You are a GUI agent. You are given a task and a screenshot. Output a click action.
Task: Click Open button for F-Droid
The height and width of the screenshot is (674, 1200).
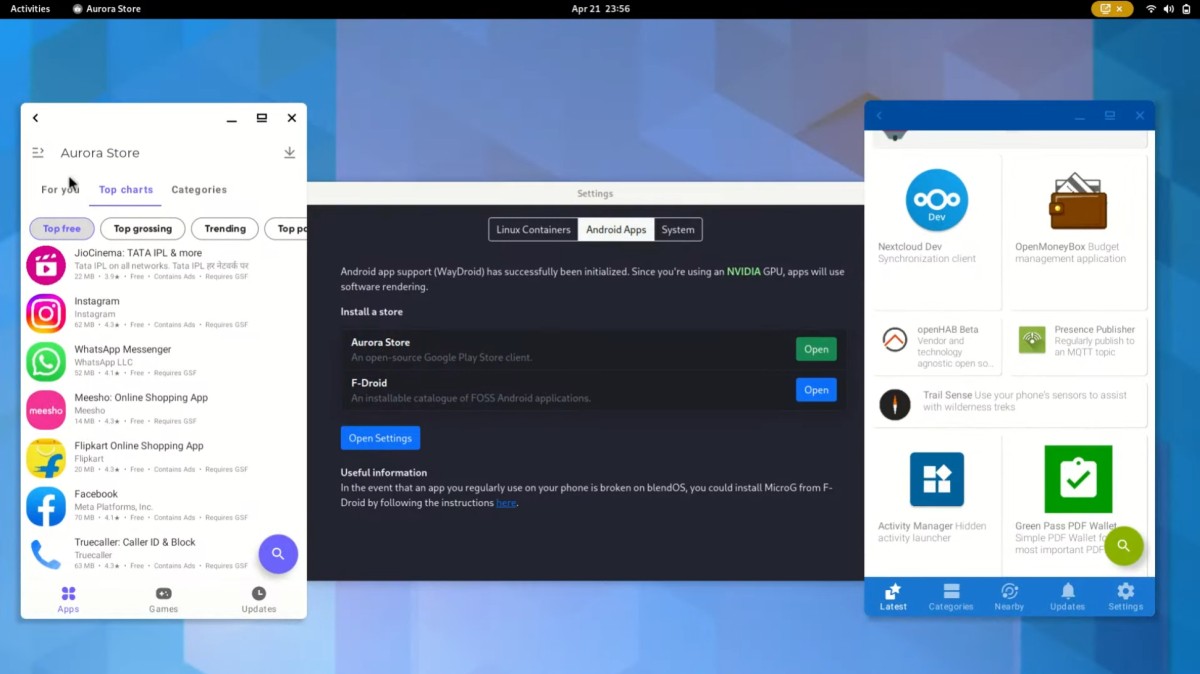click(x=816, y=390)
